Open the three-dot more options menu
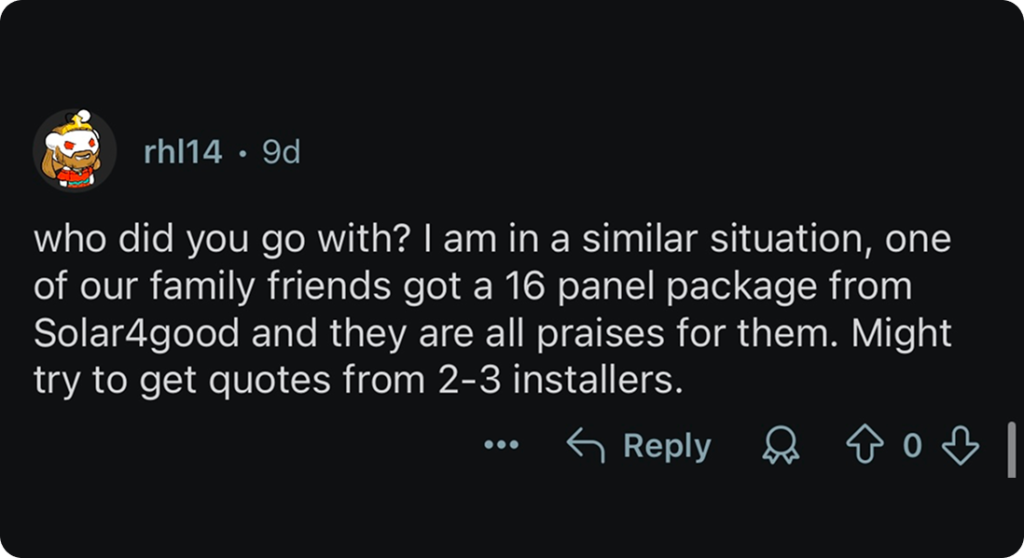This screenshot has height=558, width=1024. tap(501, 446)
